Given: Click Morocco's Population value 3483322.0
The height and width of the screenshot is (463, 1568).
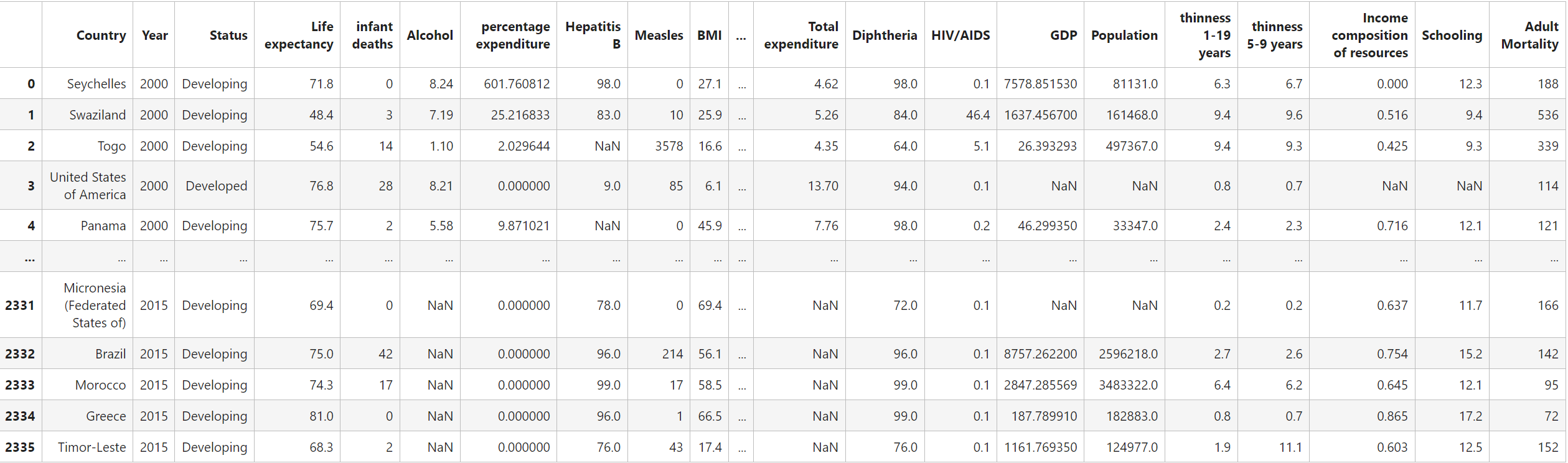Looking at the screenshot, I should (1128, 385).
